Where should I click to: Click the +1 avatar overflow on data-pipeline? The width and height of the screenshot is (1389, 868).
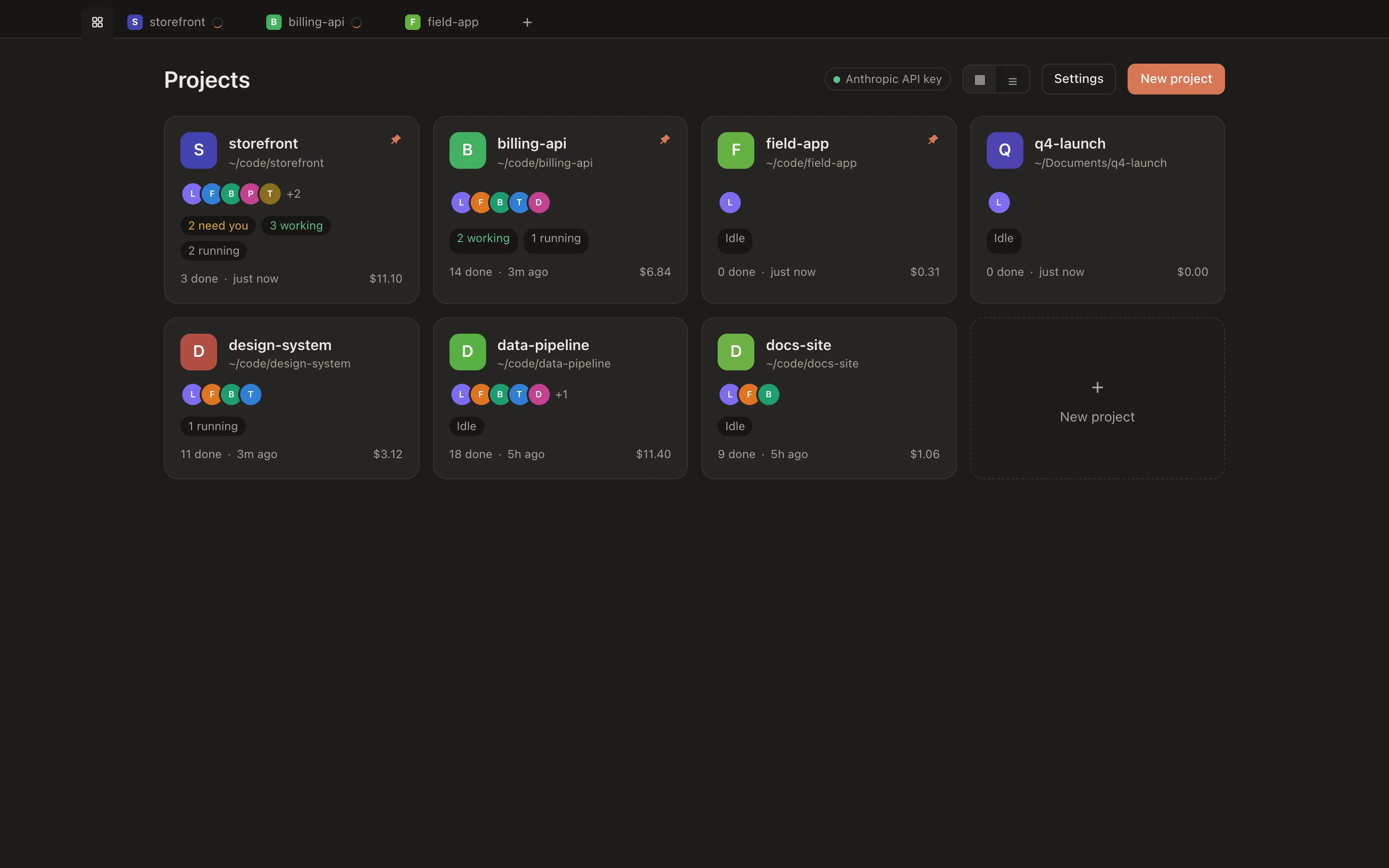(561, 394)
